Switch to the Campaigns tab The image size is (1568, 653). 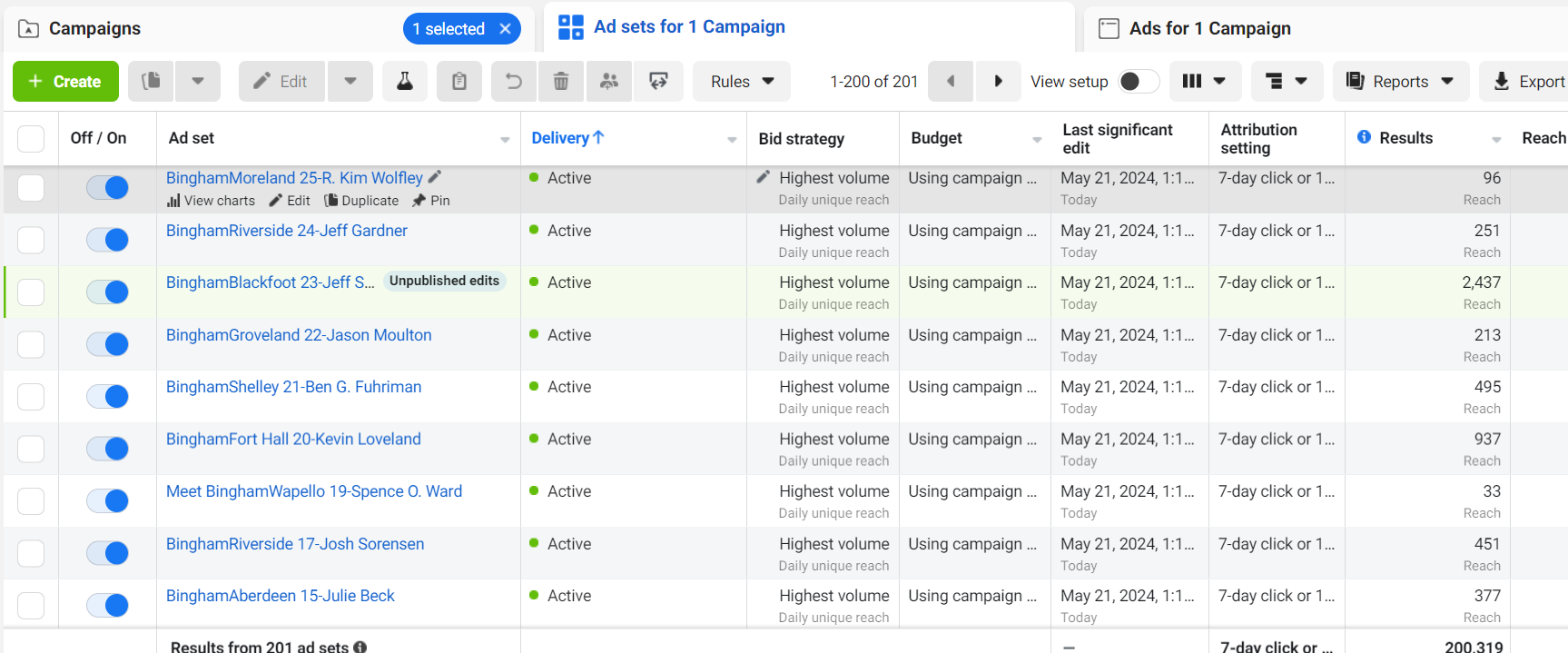94,29
